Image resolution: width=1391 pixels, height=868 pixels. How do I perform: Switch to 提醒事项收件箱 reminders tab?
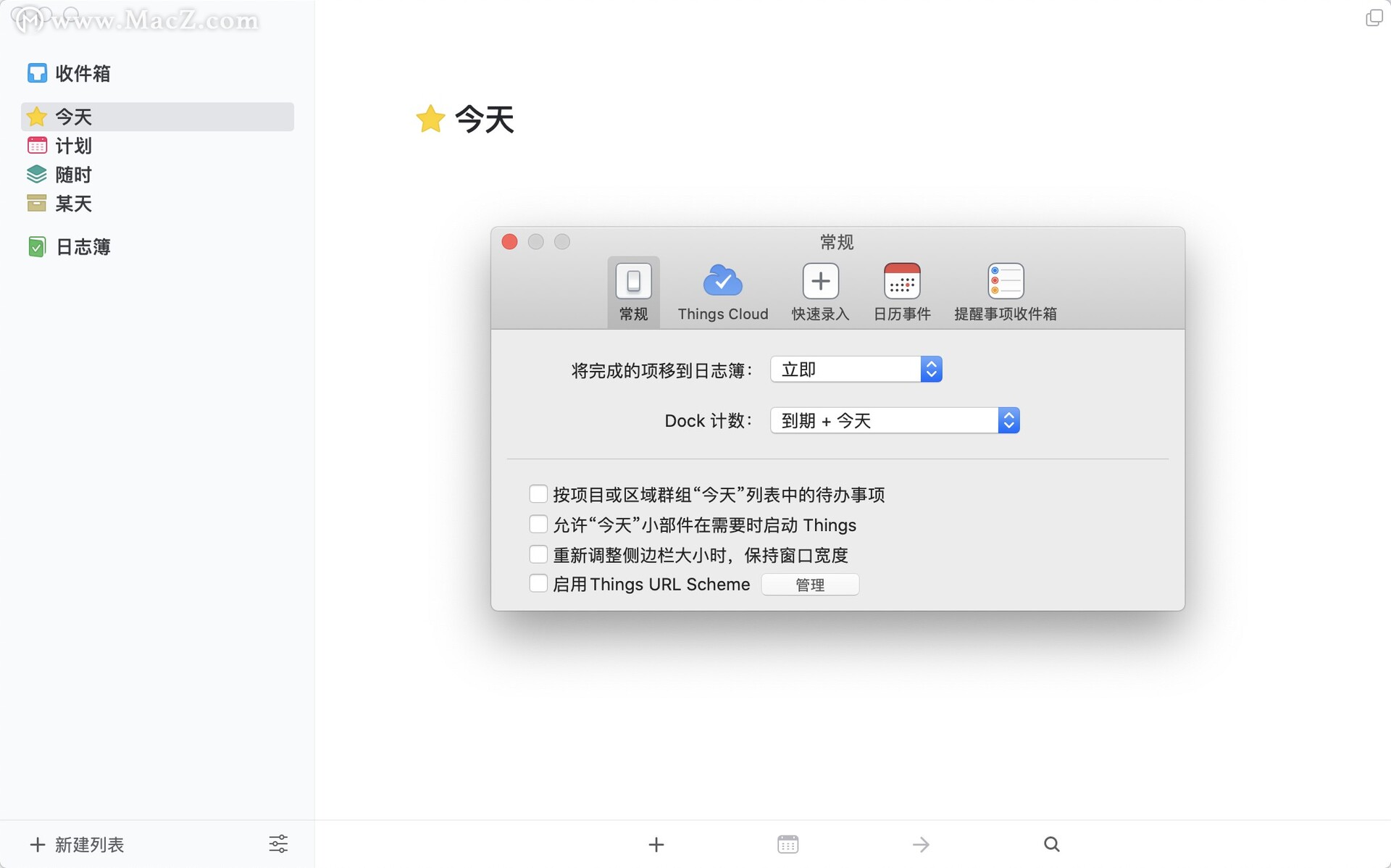click(x=1006, y=292)
